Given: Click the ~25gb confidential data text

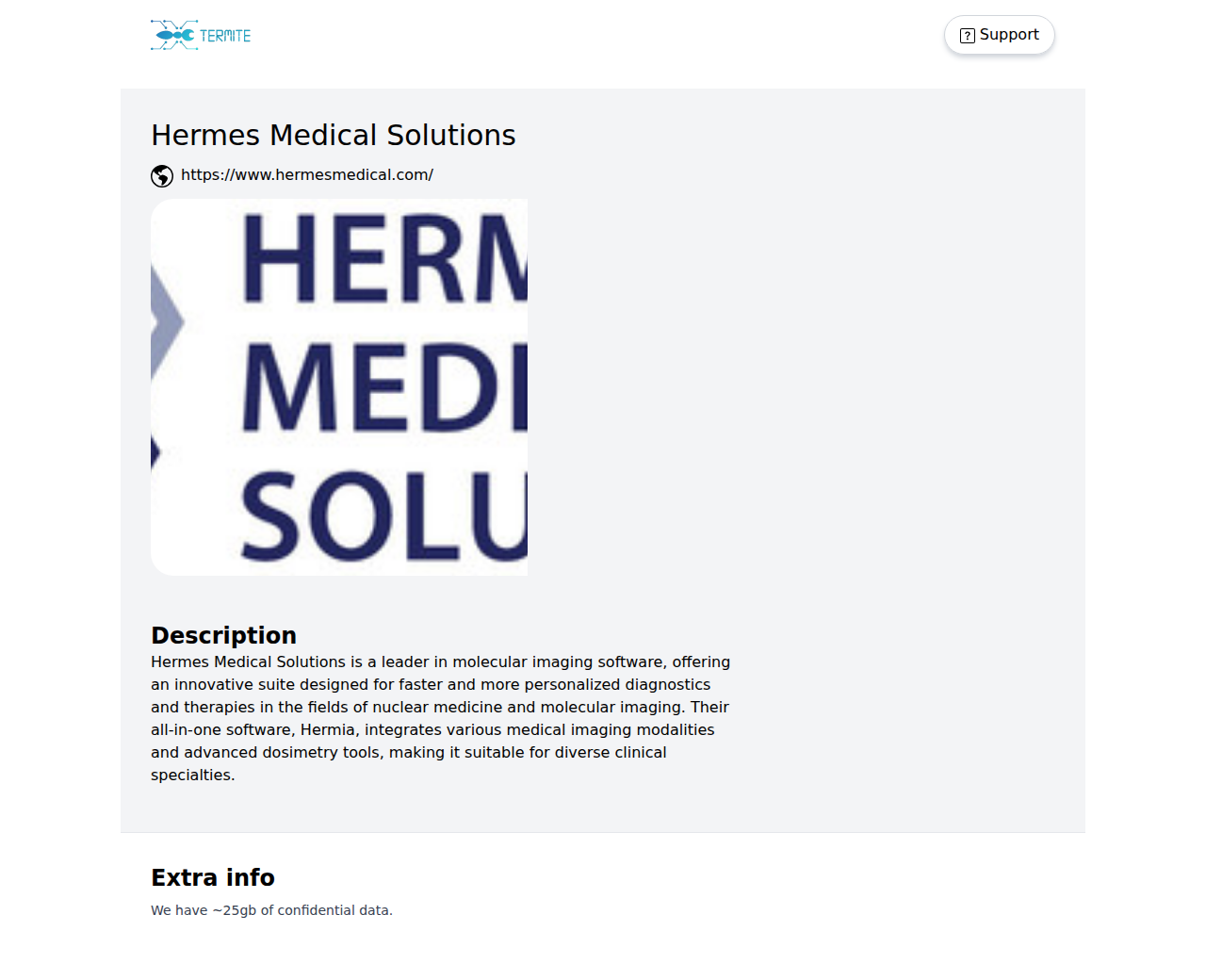Looking at the screenshot, I should tap(271, 910).
